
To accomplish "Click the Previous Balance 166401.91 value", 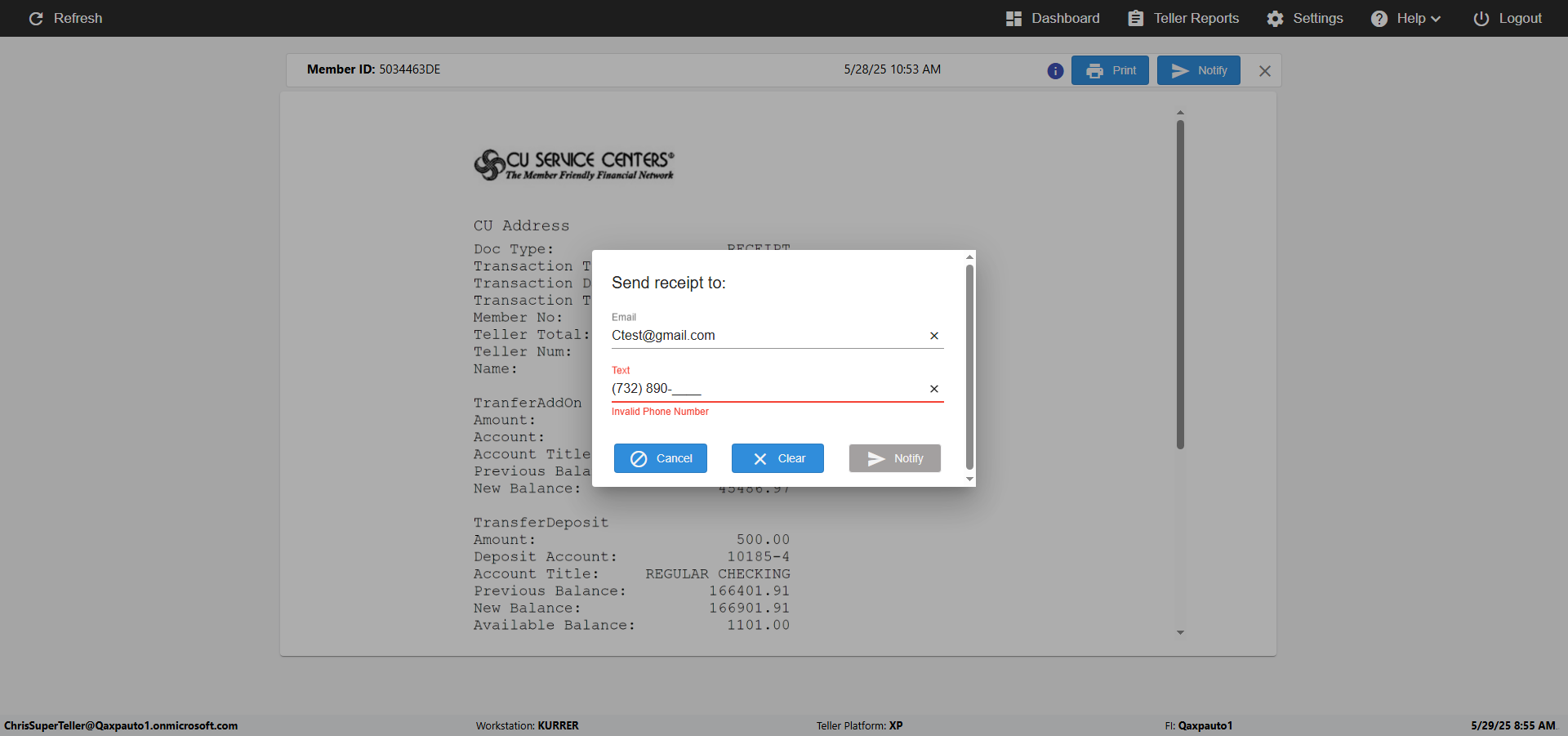I will point(750,591).
